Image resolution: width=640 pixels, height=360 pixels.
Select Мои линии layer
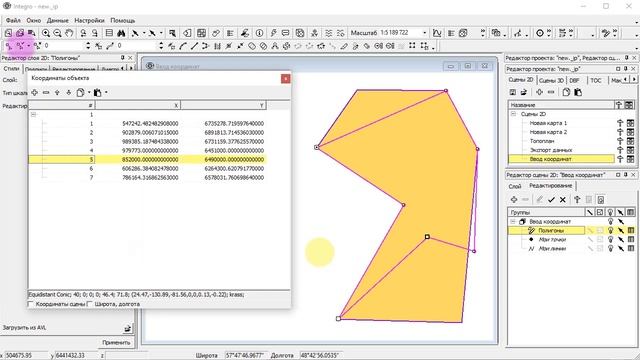(552, 249)
